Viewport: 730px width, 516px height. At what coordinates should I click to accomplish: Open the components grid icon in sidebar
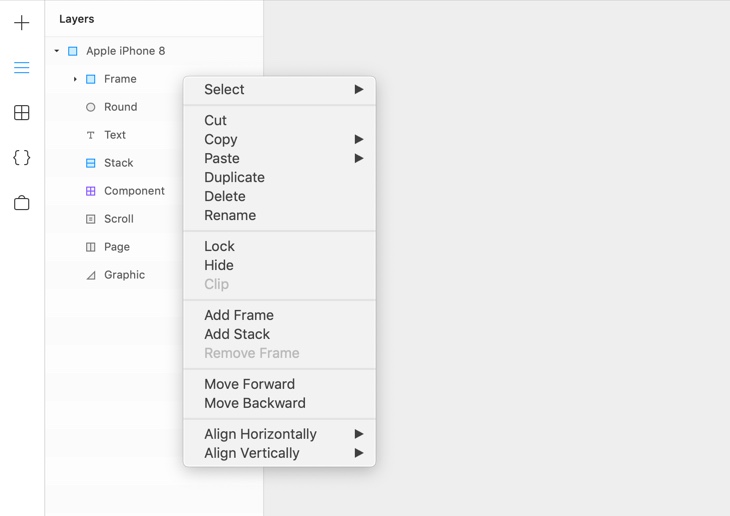pos(22,113)
